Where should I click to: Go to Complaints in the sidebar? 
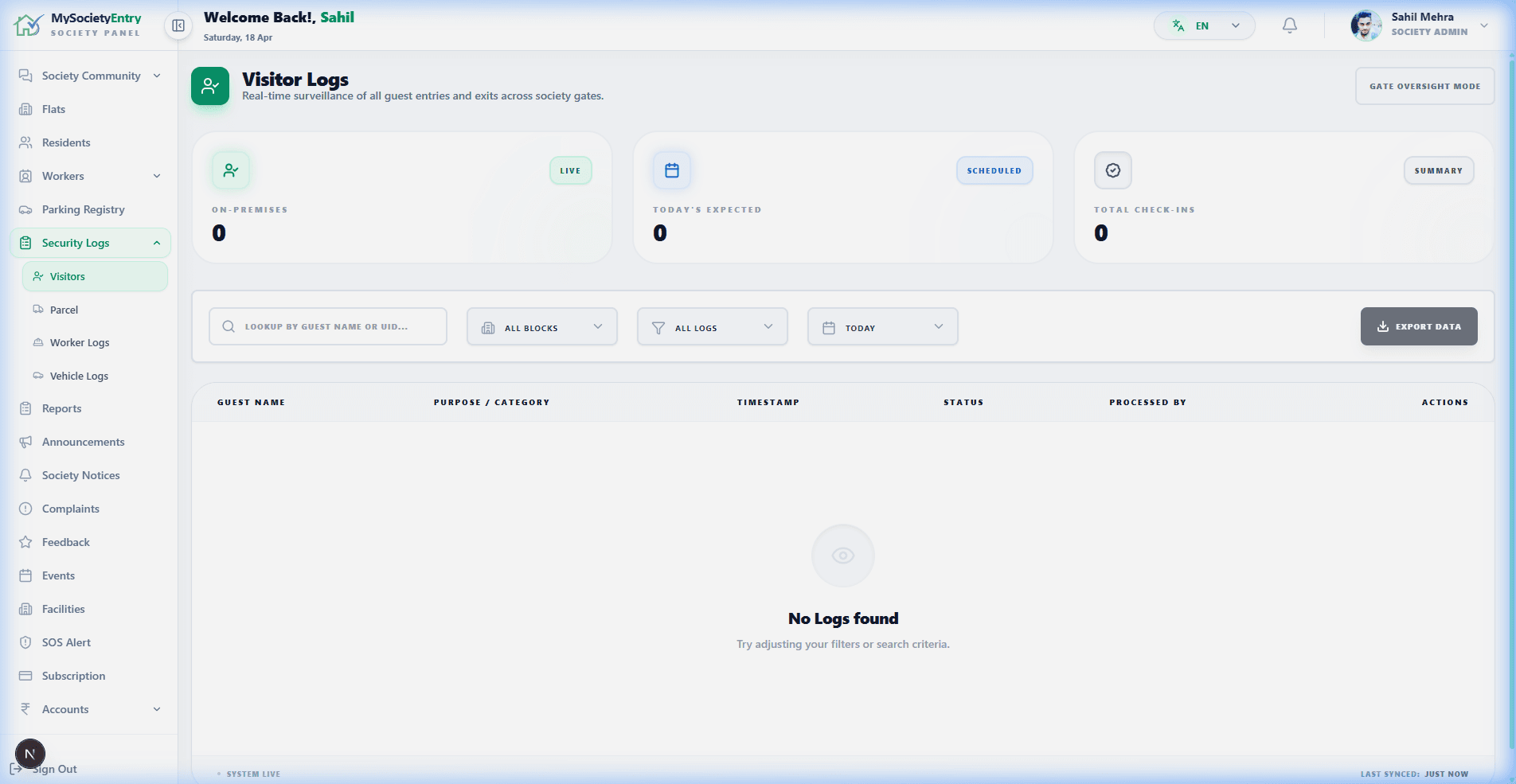[71, 509]
